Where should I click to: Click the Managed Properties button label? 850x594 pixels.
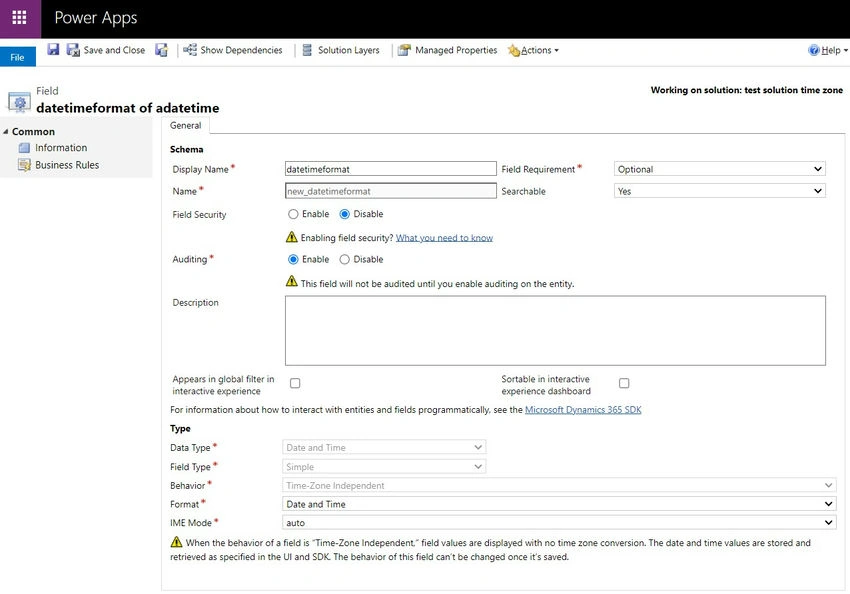[x=456, y=50]
